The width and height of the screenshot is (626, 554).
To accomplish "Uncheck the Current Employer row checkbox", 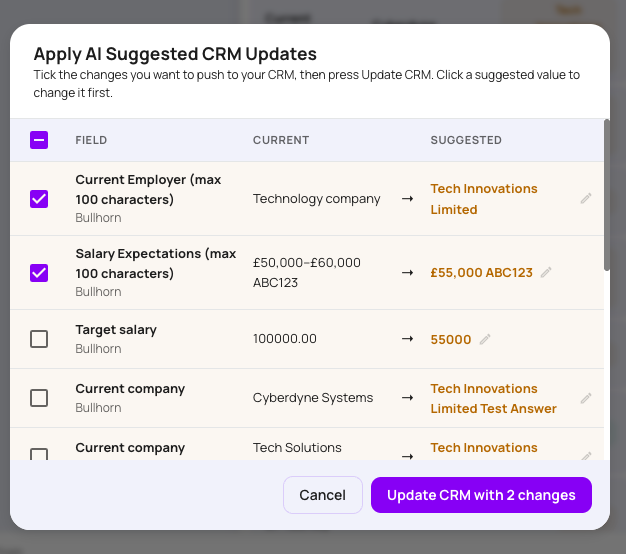I will coord(39,199).
